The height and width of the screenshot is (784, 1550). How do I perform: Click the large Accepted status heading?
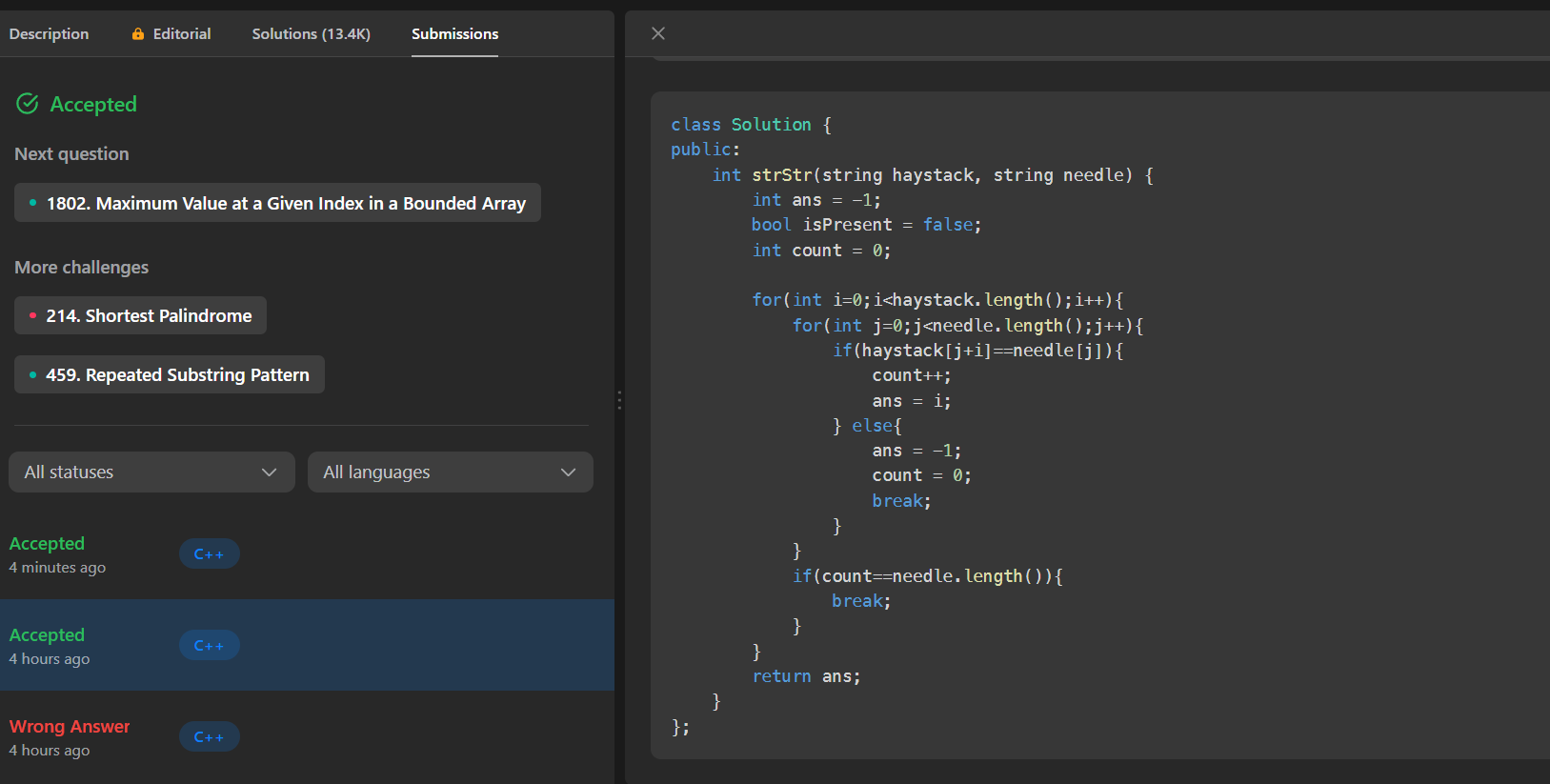tap(93, 104)
